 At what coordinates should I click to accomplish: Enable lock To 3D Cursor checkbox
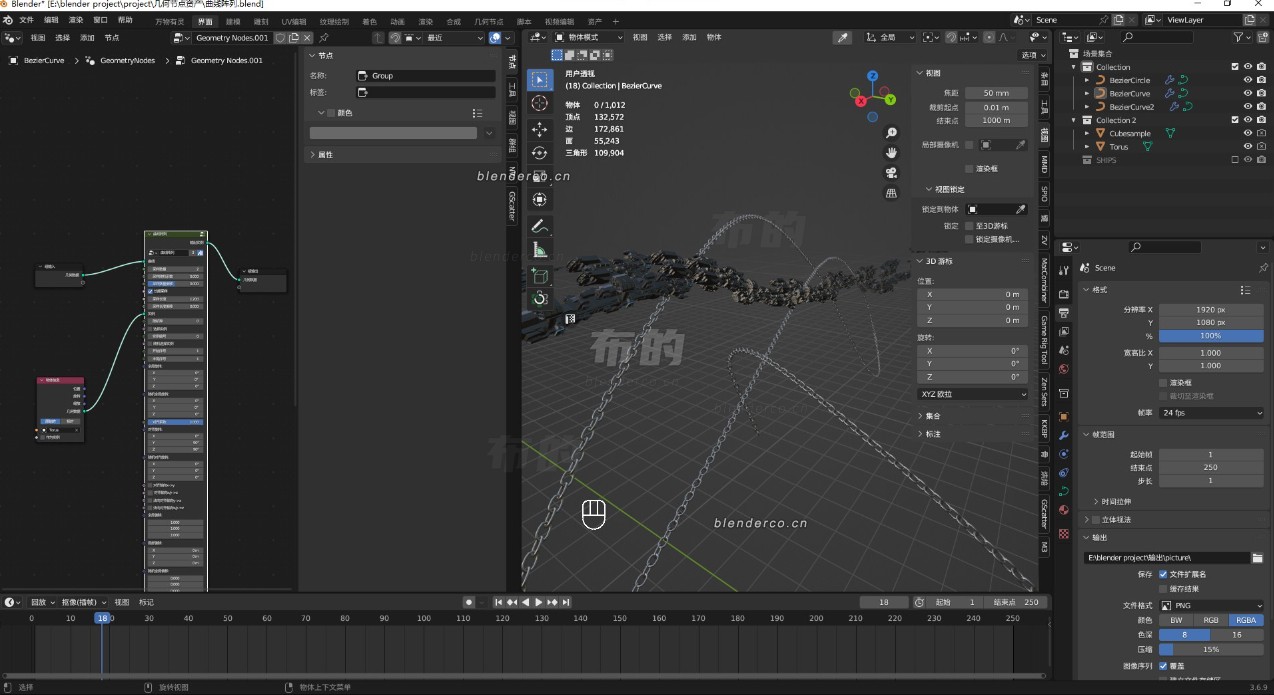coord(969,226)
